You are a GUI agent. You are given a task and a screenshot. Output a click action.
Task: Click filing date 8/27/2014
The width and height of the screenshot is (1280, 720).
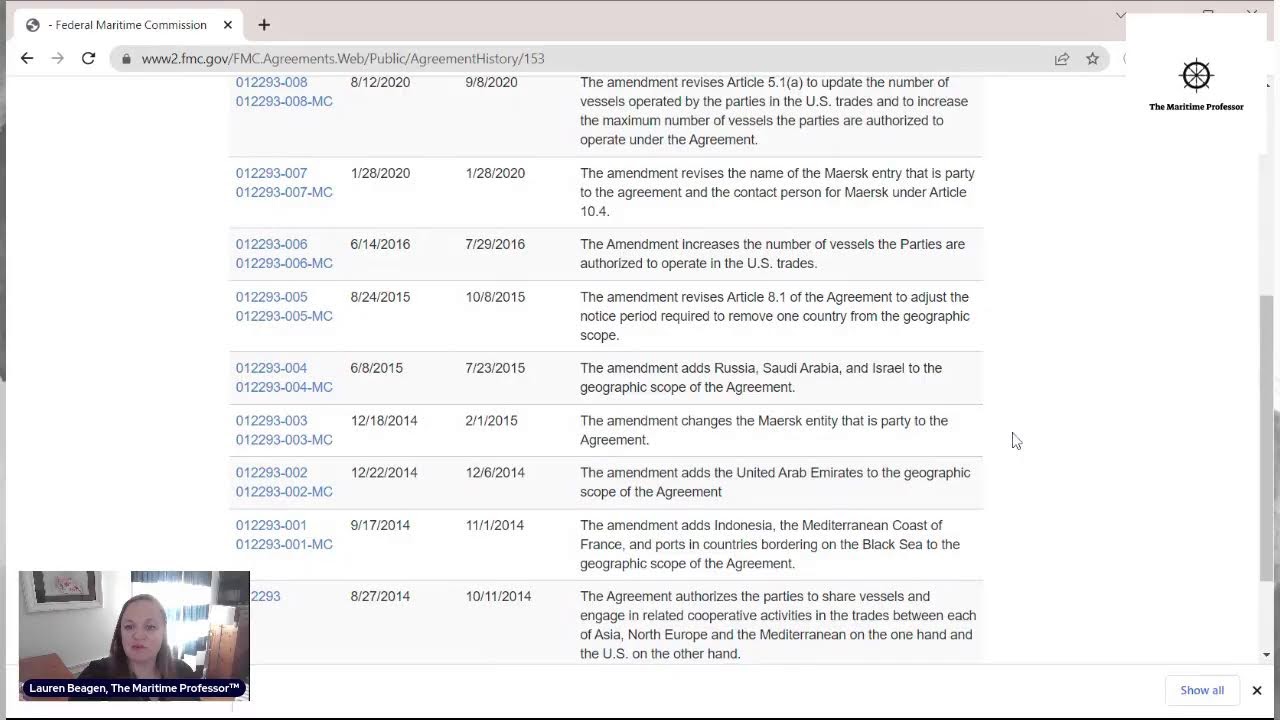coord(380,596)
